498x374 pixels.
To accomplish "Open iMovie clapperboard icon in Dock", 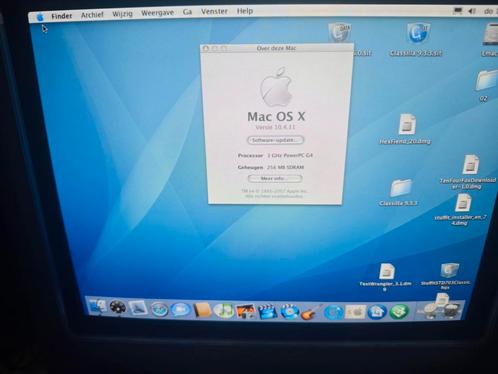I will coord(267,312).
